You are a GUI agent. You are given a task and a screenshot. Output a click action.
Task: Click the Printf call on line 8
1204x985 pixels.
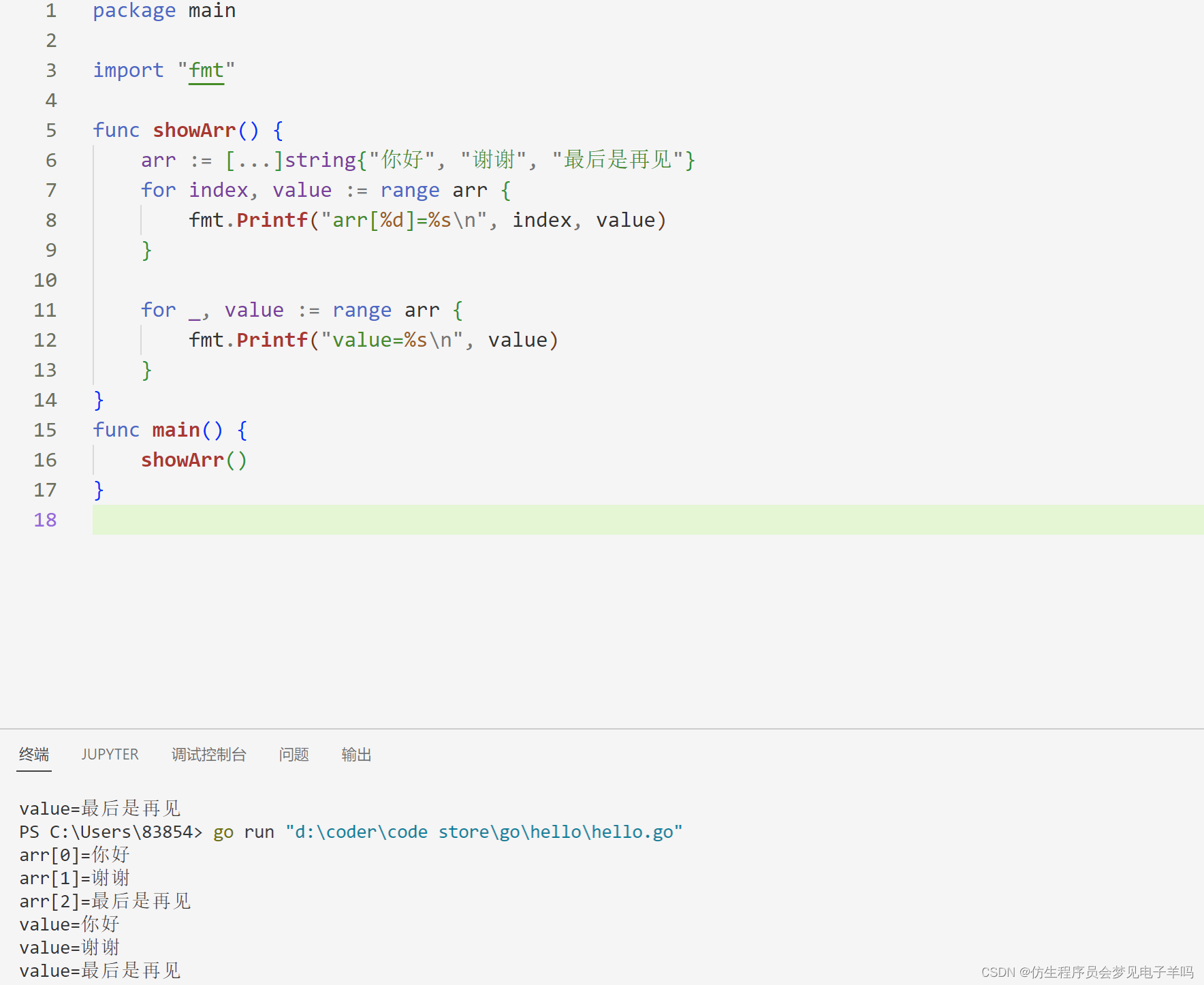pos(272,220)
